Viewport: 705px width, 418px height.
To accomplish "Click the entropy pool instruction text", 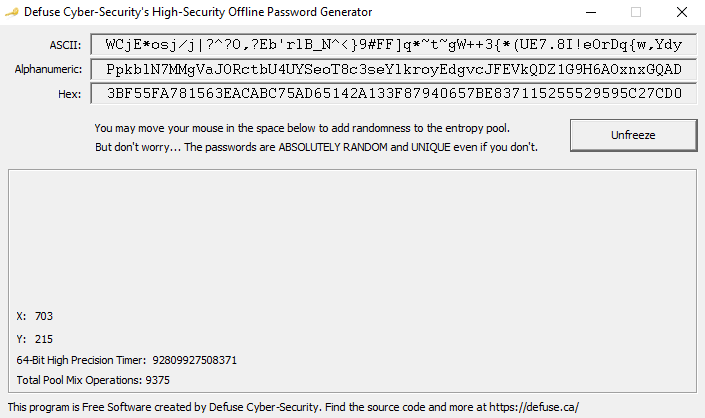I will [302, 128].
